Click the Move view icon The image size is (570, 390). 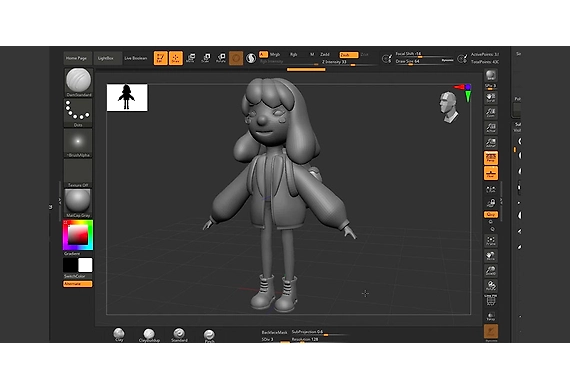point(491,256)
